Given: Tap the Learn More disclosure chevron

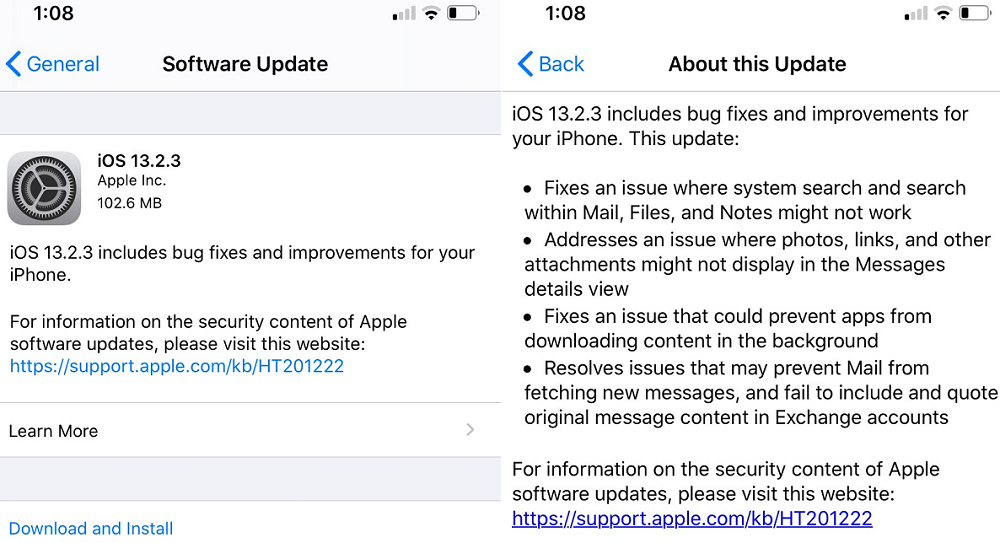Looking at the screenshot, I should pos(470,430).
